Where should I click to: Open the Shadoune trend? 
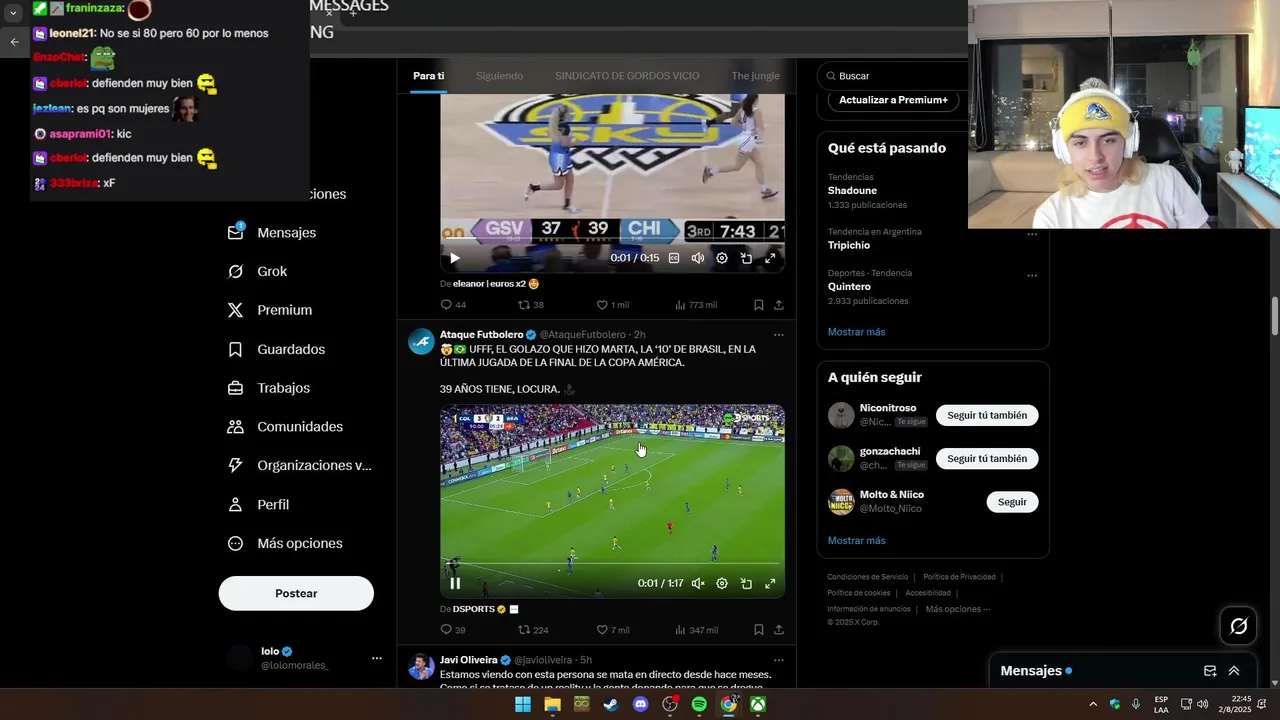[852, 190]
